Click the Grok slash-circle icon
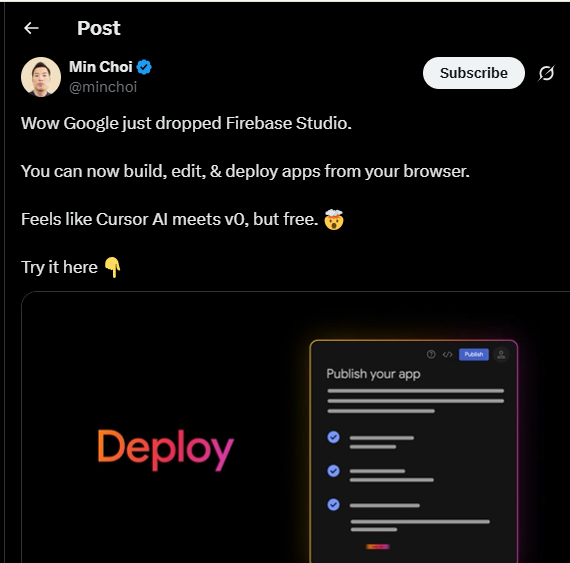 (x=546, y=73)
